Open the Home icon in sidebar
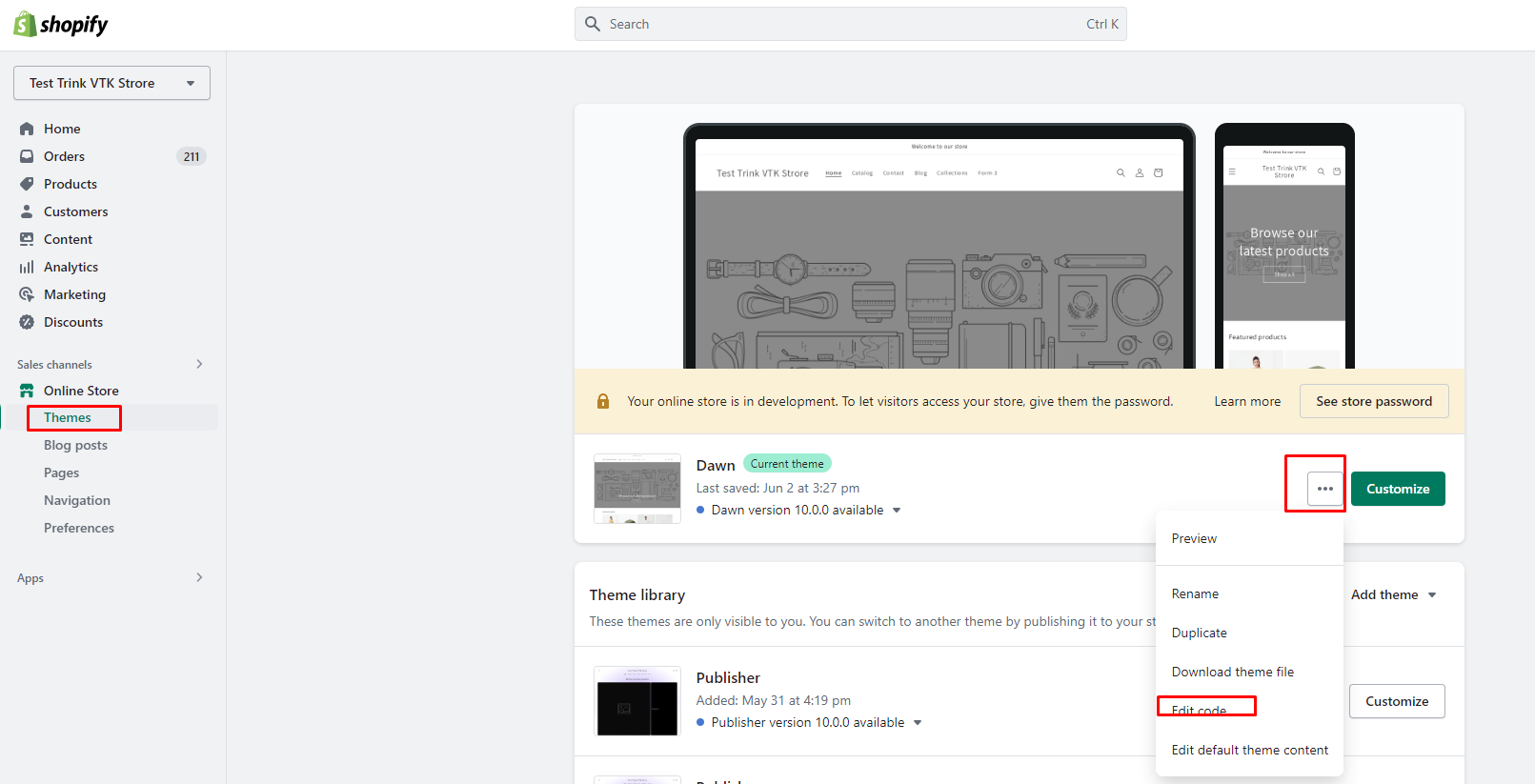This screenshot has width=1535, height=784. (x=27, y=129)
